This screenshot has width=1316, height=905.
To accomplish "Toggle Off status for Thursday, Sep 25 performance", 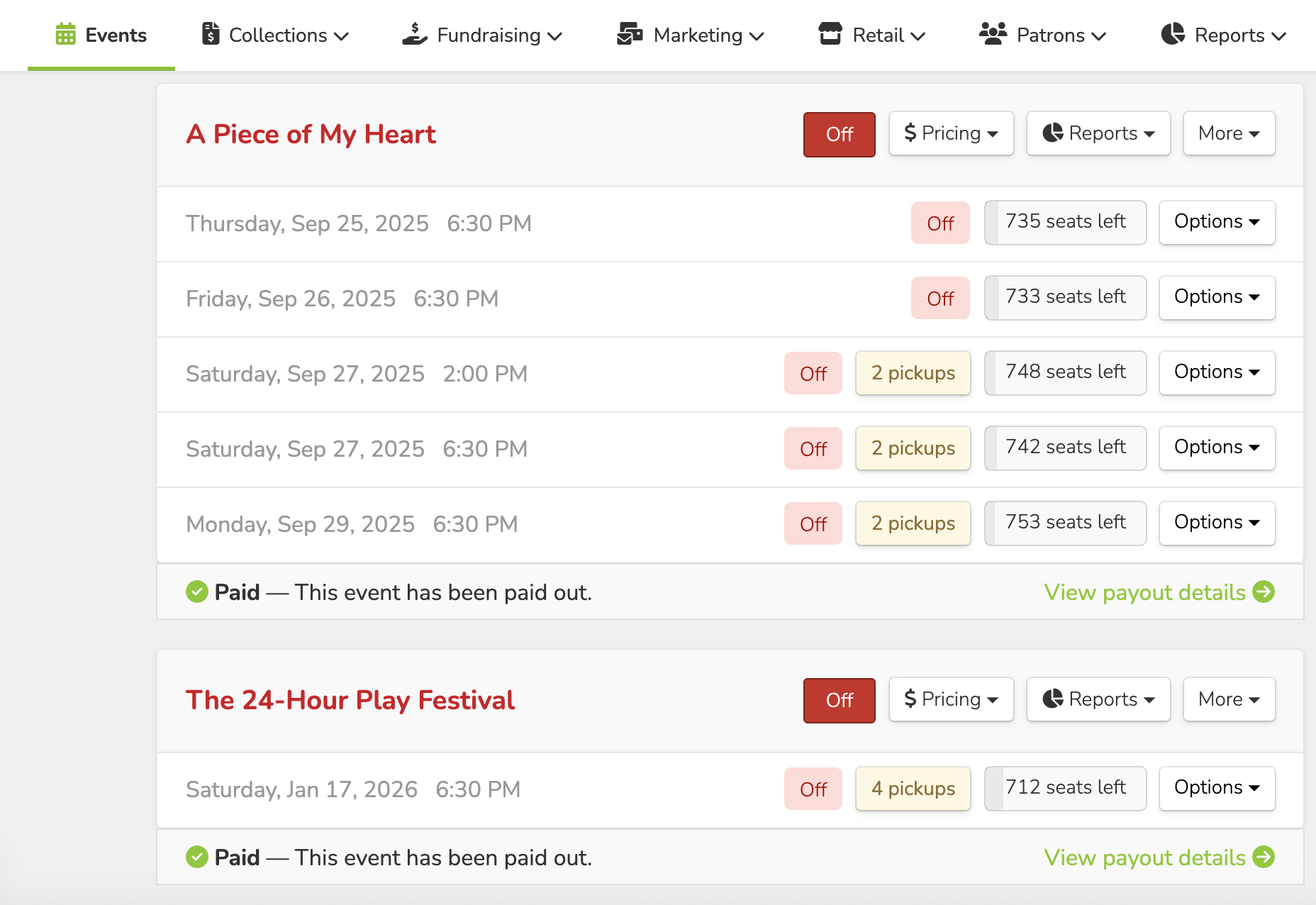I will [x=940, y=223].
